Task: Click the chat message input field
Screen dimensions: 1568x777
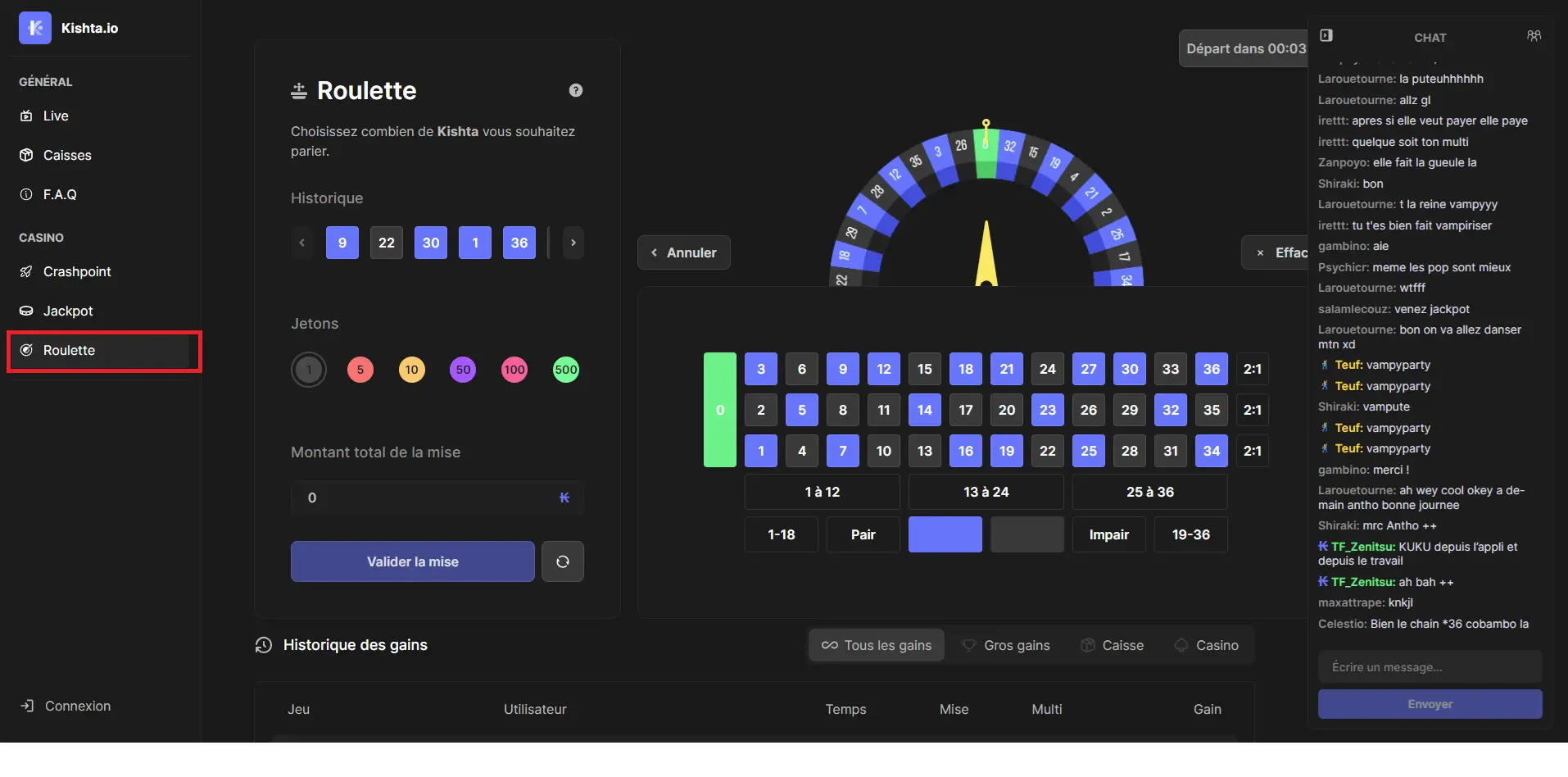Action: (x=1430, y=667)
